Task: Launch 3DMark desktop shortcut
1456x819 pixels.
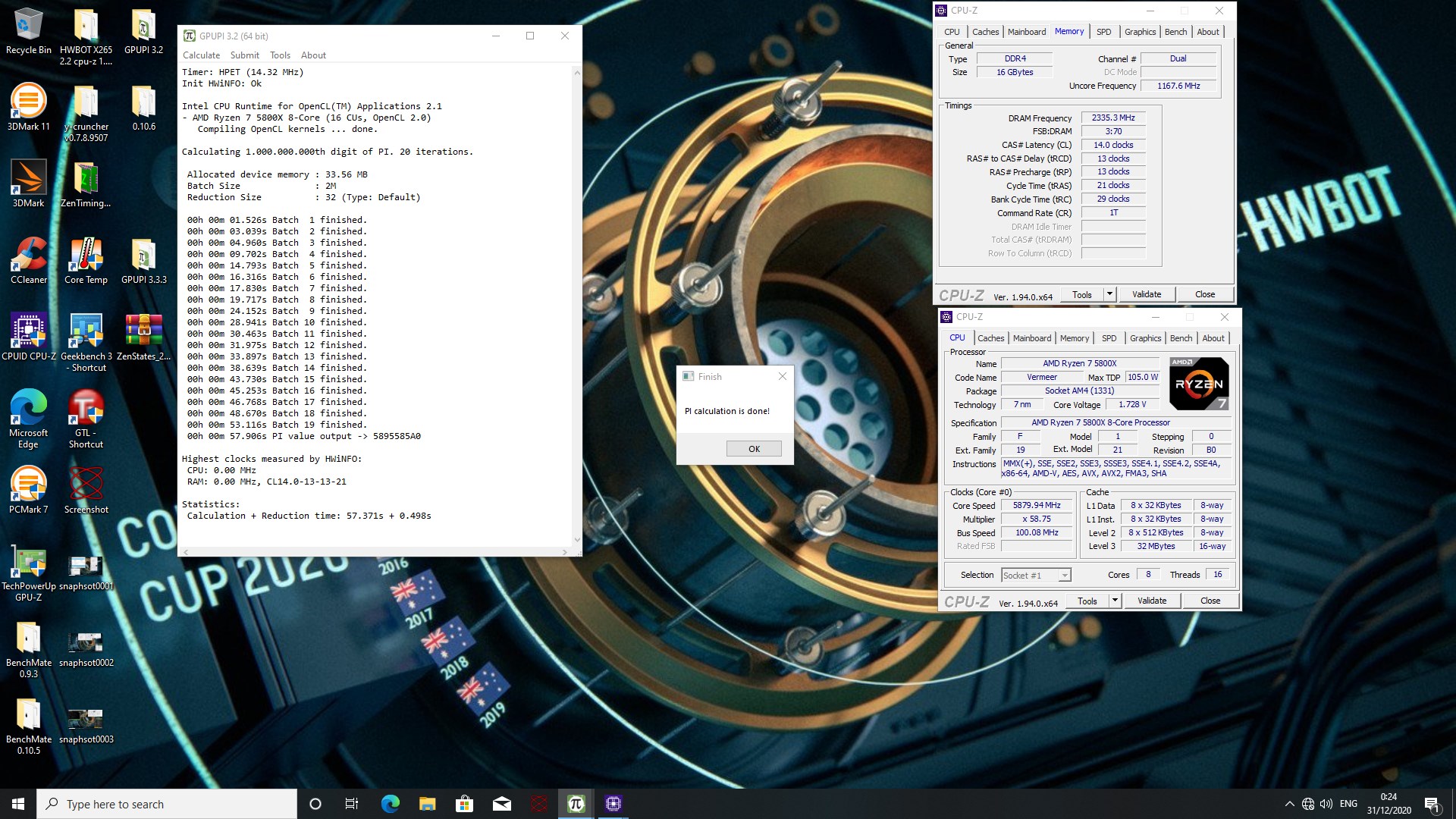Action: tap(29, 184)
